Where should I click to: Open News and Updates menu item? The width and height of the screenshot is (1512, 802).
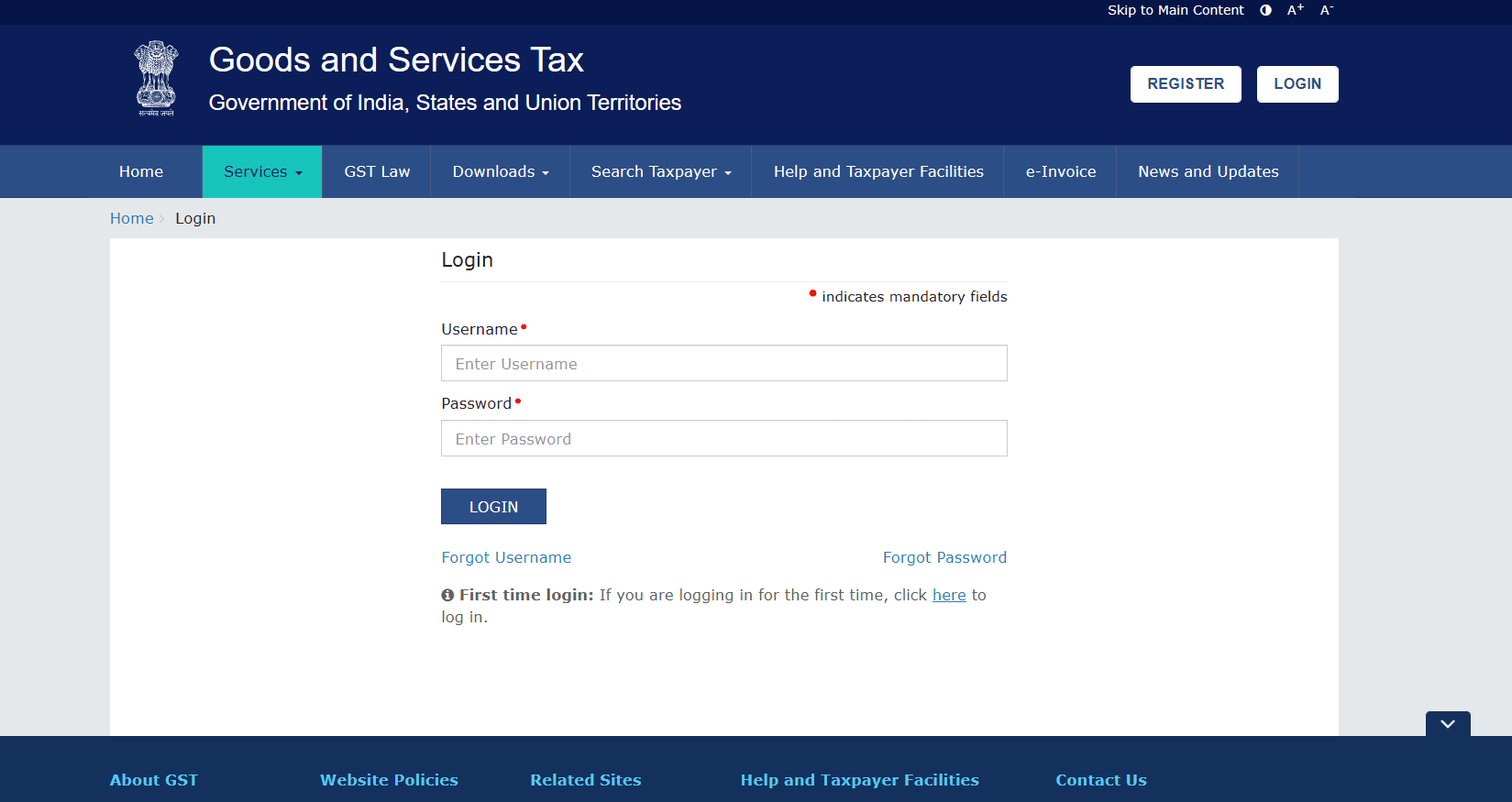click(1208, 171)
